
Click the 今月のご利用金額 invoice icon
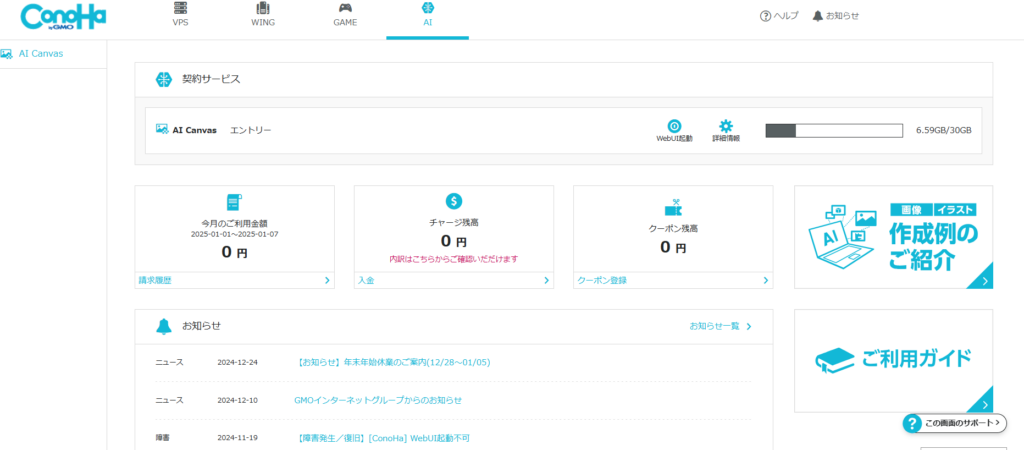click(234, 202)
